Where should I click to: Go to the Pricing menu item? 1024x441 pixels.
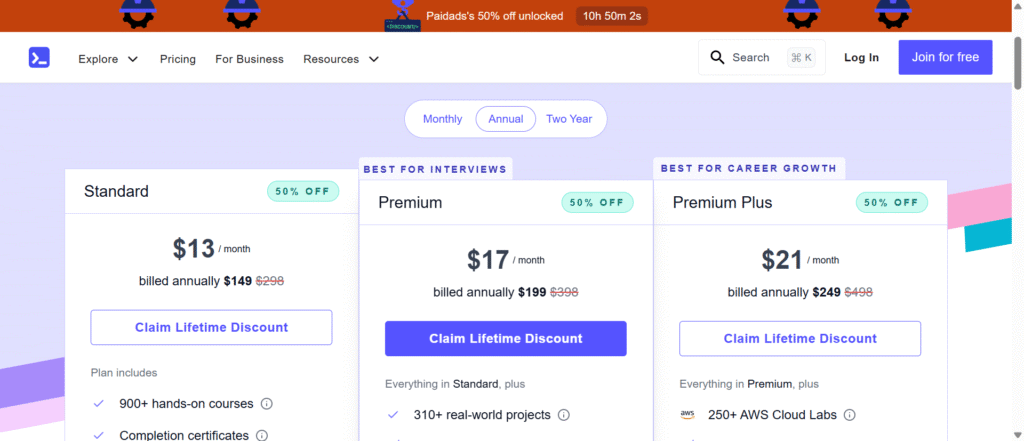tap(178, 59)
